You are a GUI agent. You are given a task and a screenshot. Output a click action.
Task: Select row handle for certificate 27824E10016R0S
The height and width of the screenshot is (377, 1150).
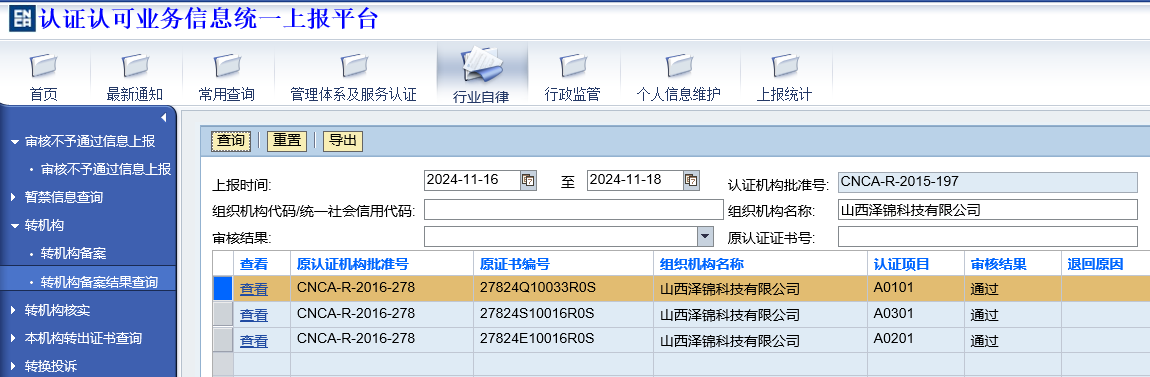point(222,340)
